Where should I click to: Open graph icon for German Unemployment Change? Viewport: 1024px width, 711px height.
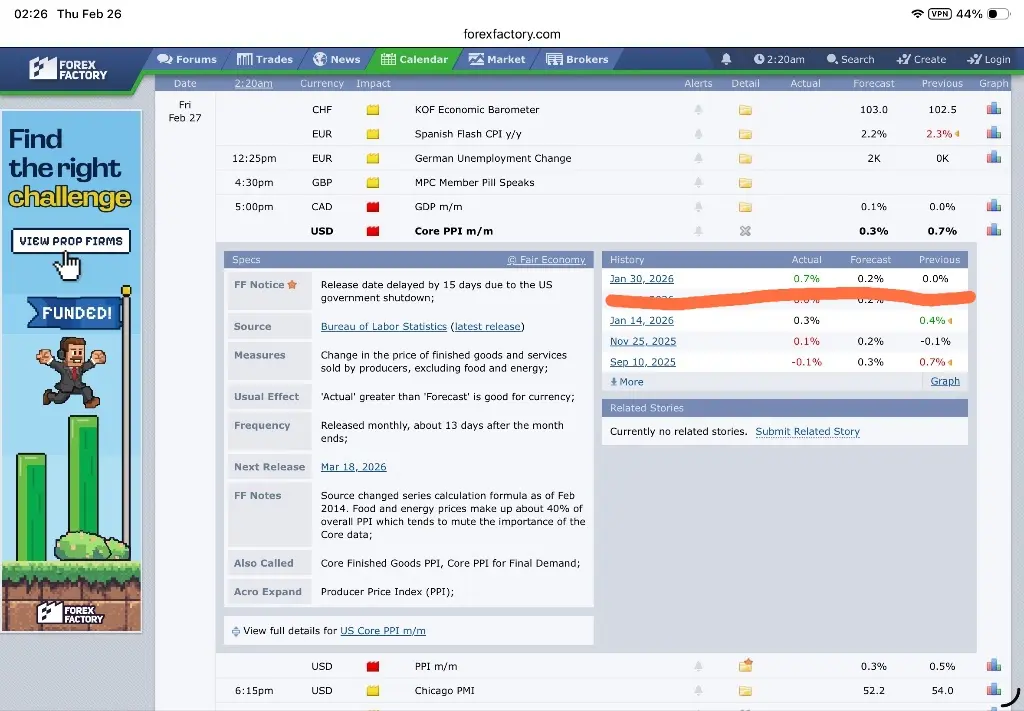coord(994,157)
